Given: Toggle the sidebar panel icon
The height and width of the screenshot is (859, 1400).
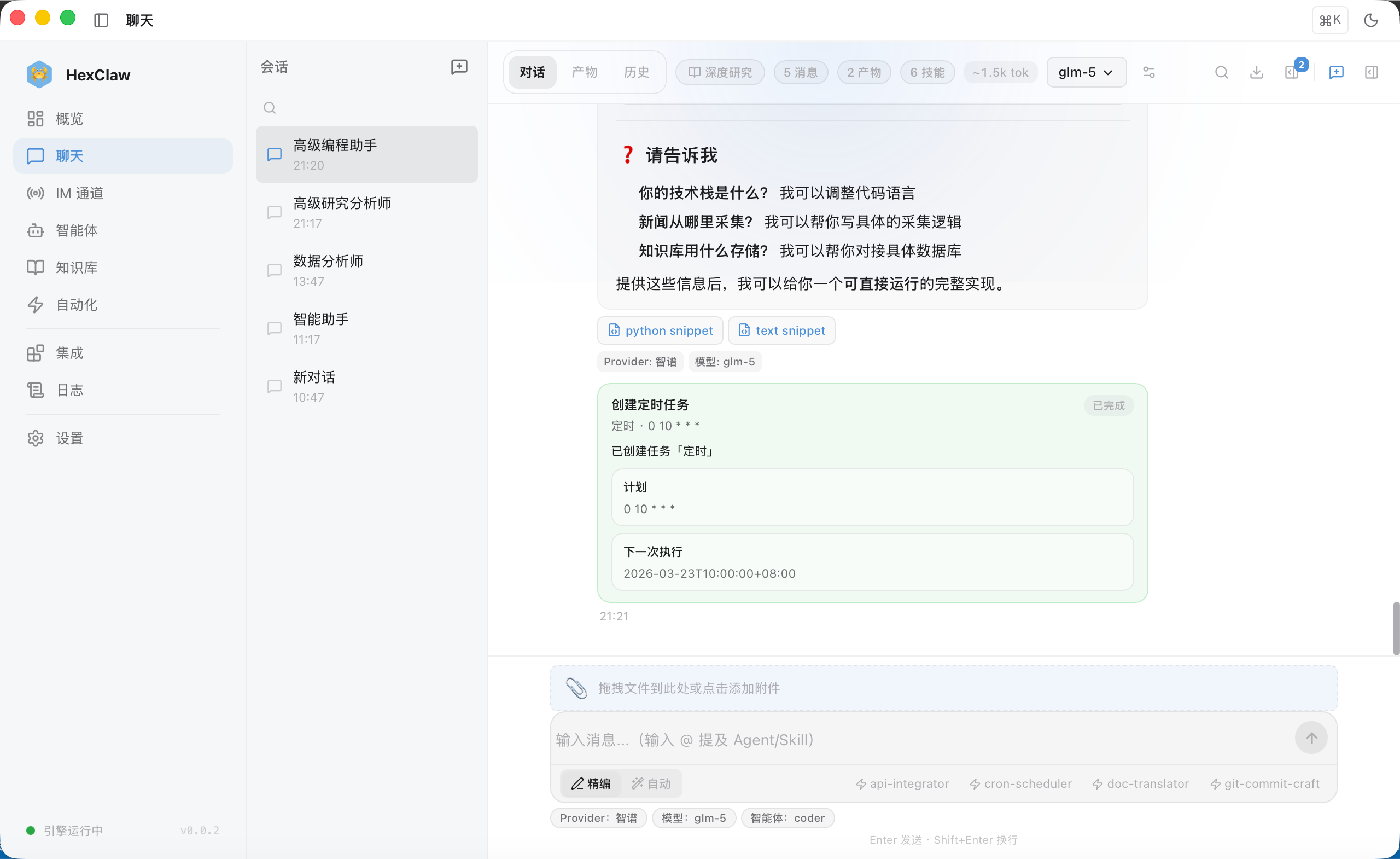Looking at the screenshot, I should pos(101,20).
